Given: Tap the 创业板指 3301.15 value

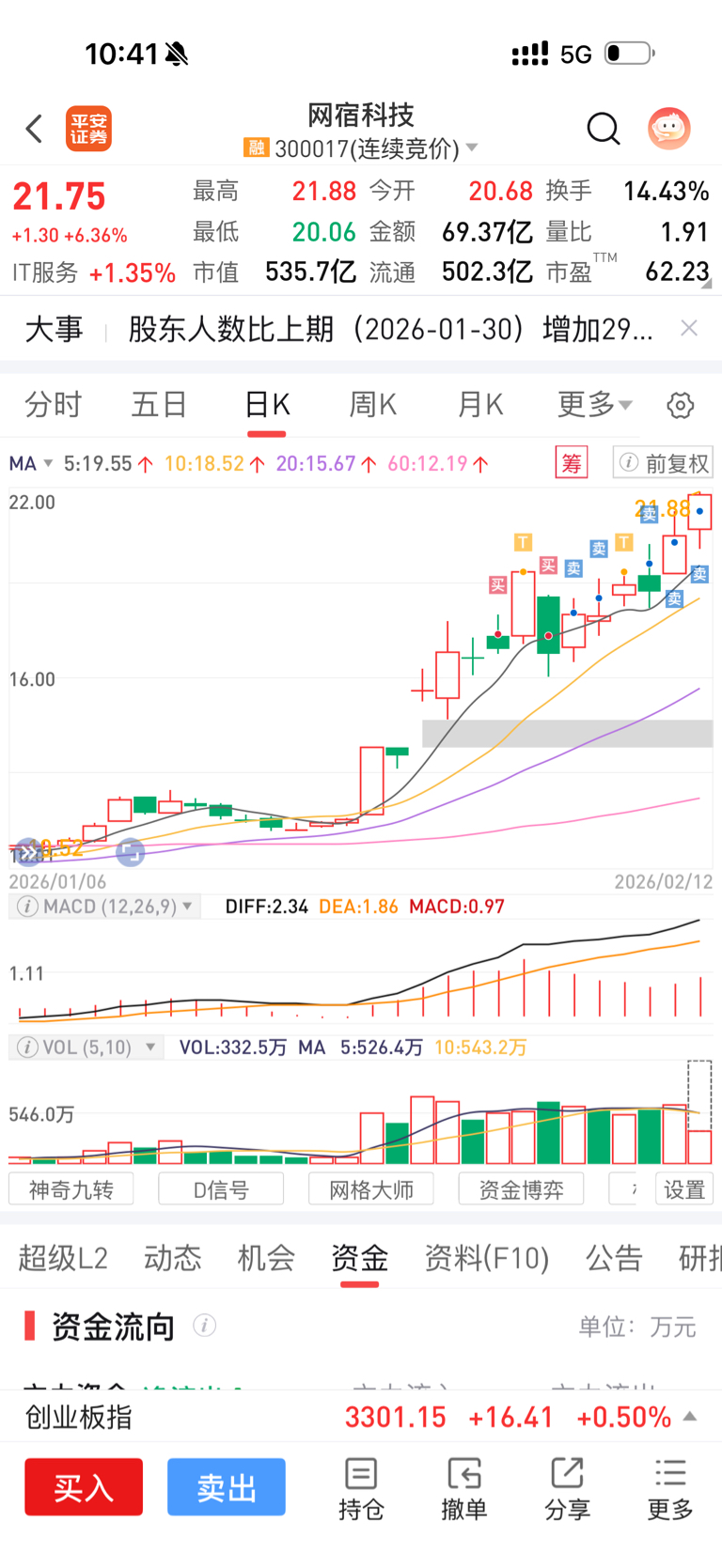Looking at the screenshot, I should point(396,1417).
